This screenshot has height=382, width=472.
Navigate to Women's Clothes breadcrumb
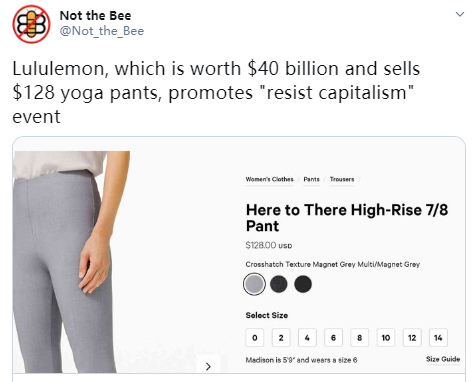[269, 179]
